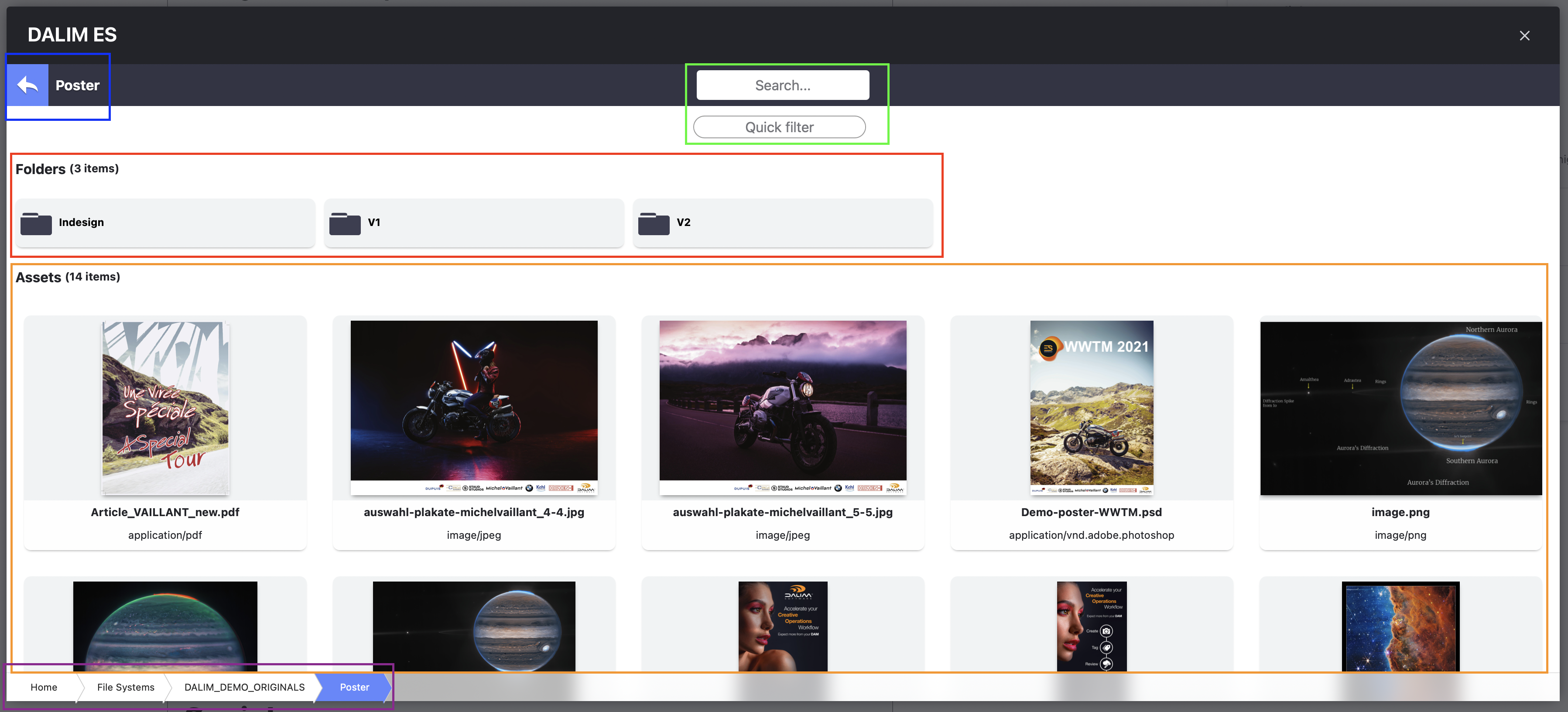
Task: Select the Create Tag Review face poster thumbnail
Action: (1092, 626)
